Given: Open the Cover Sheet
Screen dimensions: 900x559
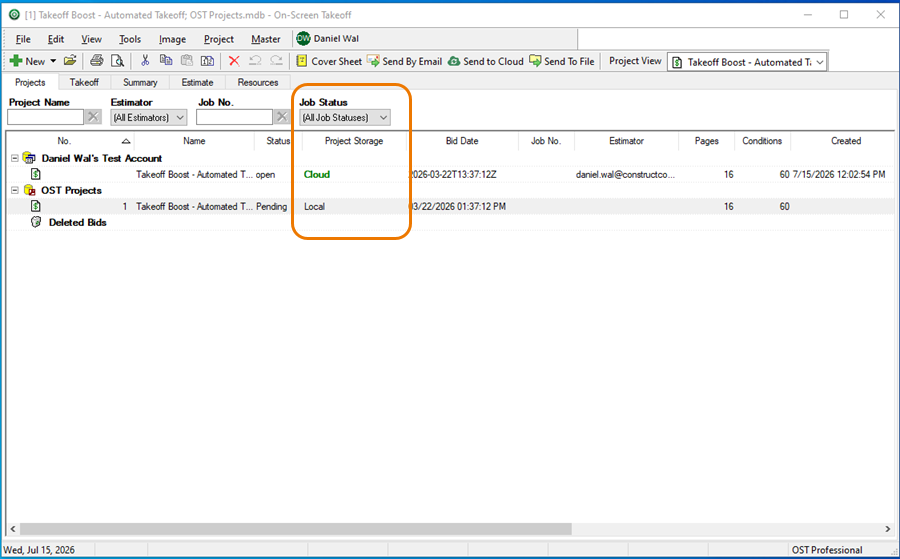Looking at the screenshot, I should pyautogui.click(x=329, y=61).
